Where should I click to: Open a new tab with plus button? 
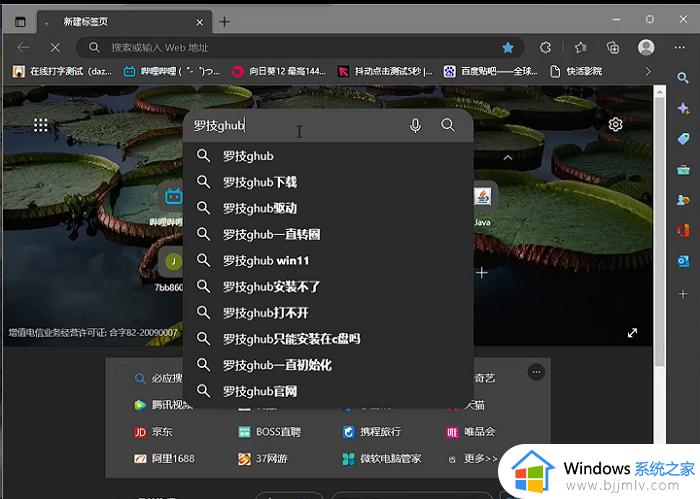point(225,21)
